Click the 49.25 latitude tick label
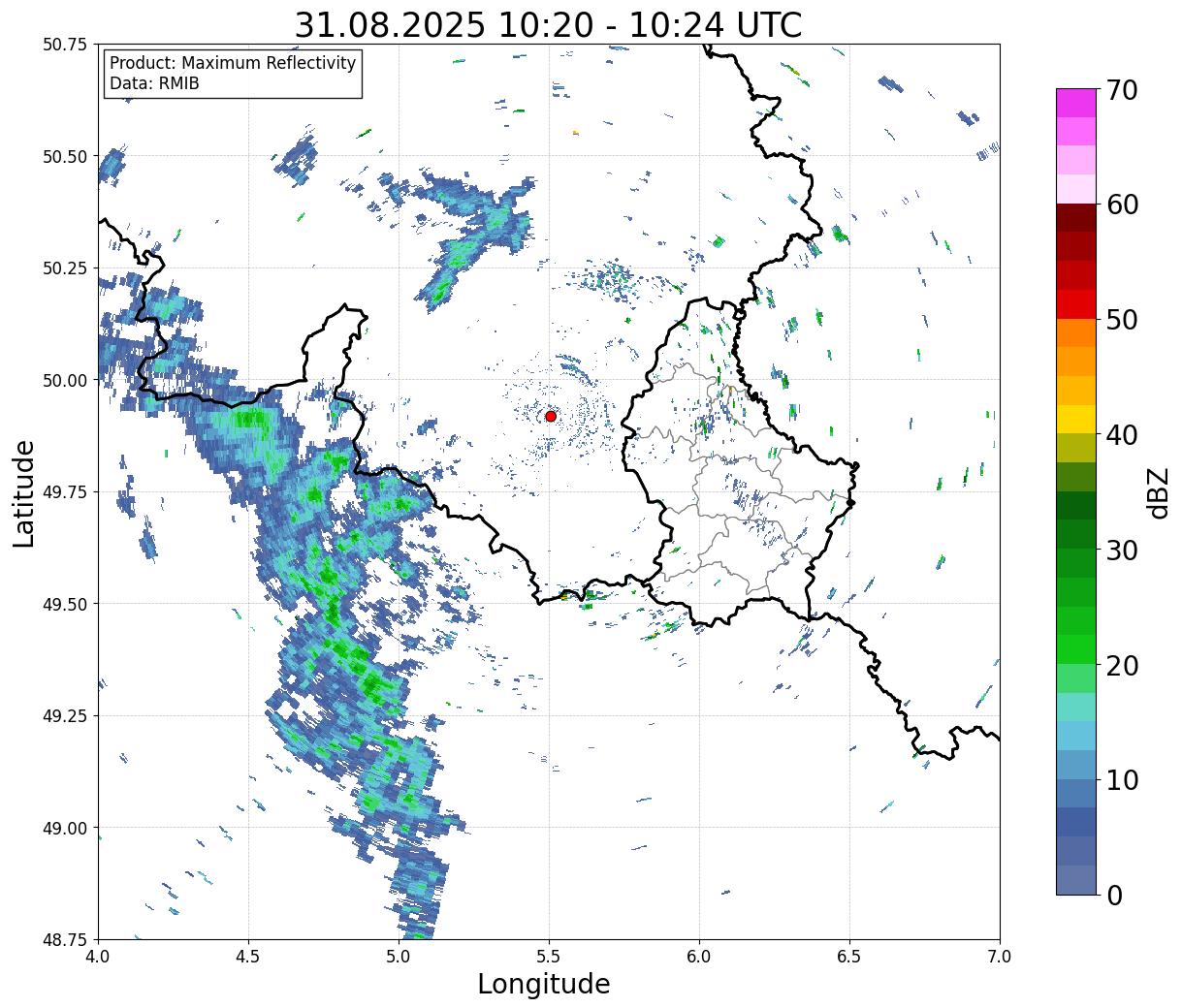 [67, 715]
